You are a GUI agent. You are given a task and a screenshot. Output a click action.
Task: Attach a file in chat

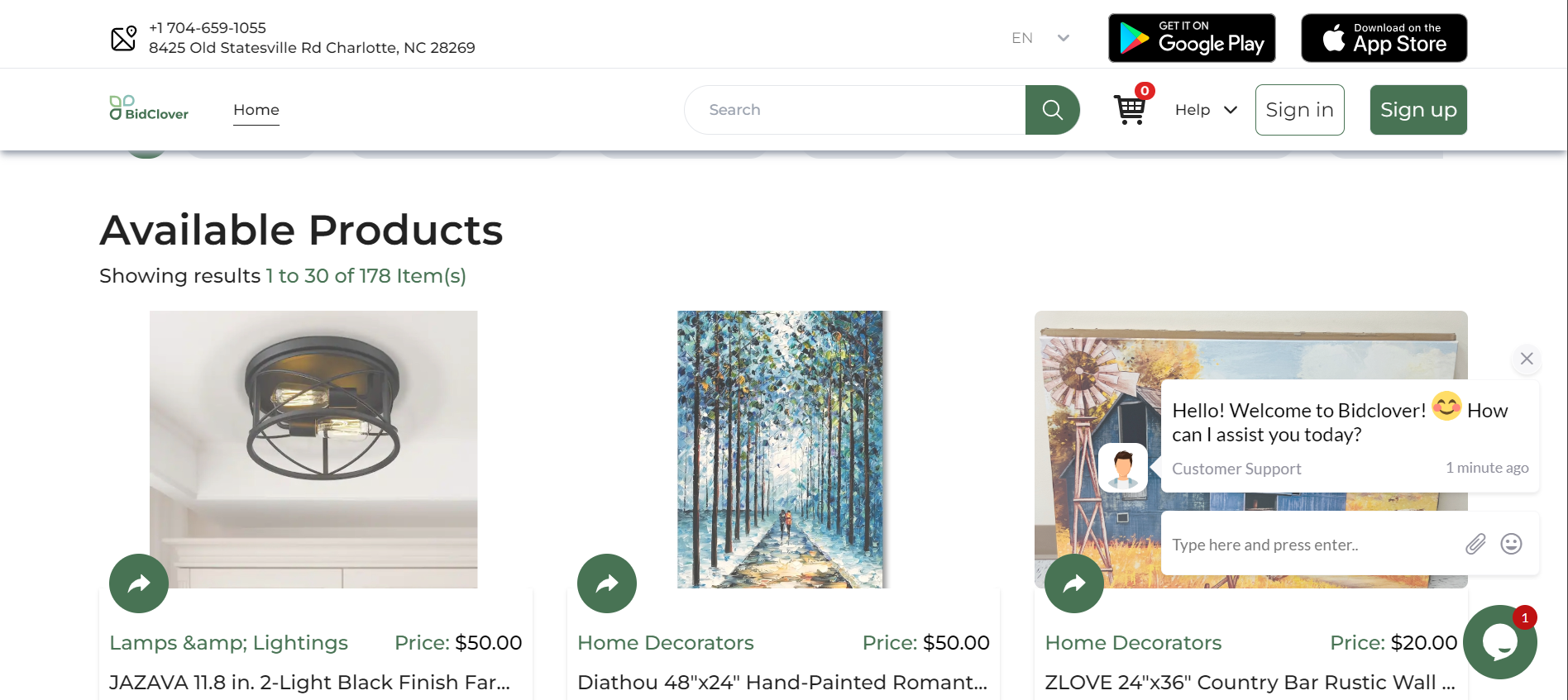coord(1475,544)
